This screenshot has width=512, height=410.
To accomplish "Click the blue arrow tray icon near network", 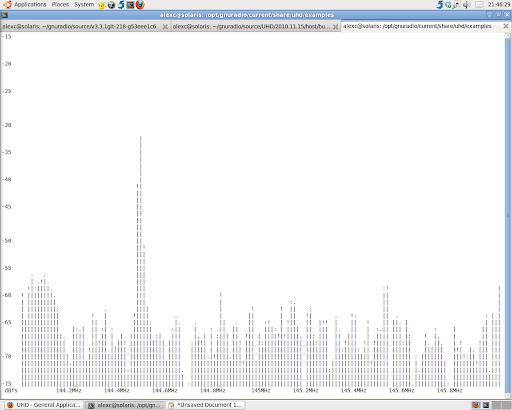I will (x=440, y=5).
